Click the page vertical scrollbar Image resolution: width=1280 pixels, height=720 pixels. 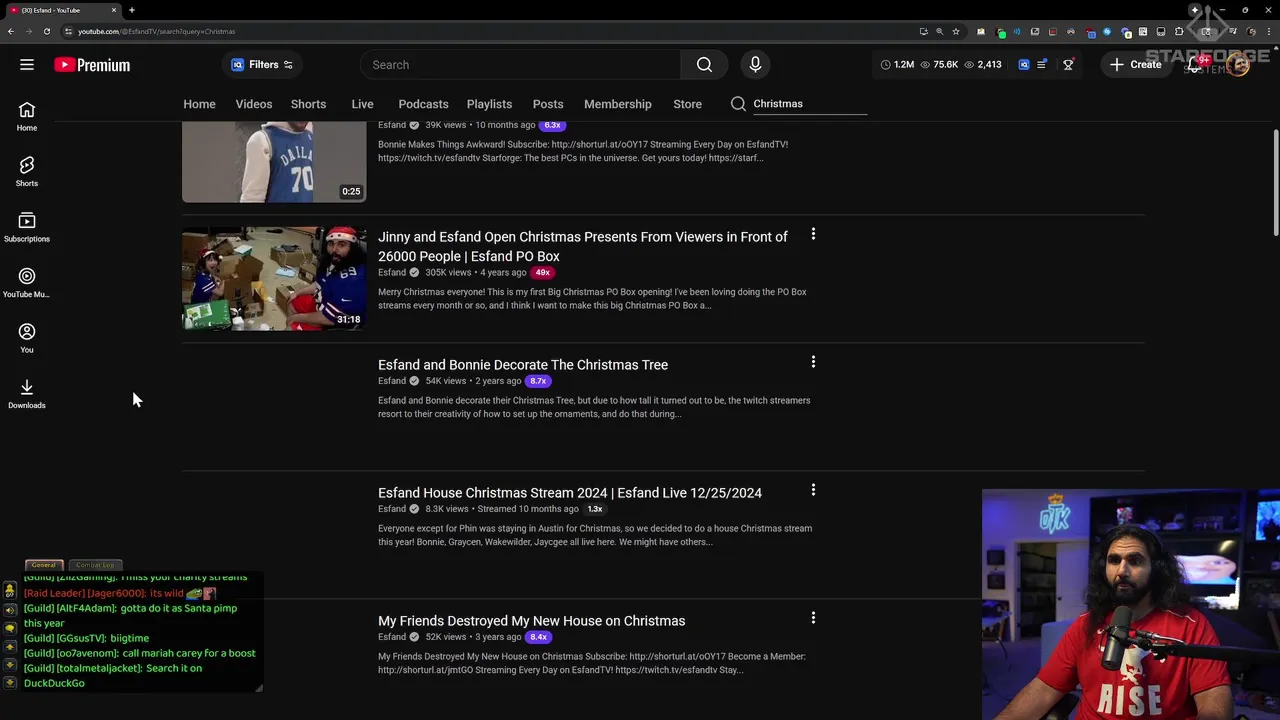click(x=1275, y=185)
